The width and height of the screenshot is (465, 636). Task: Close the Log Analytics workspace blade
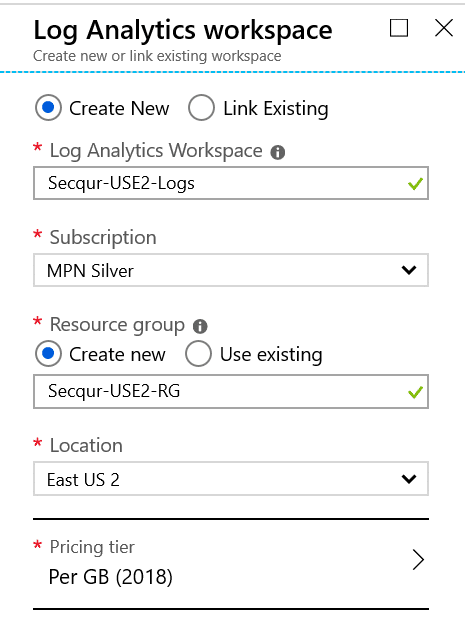click(444, 28)
